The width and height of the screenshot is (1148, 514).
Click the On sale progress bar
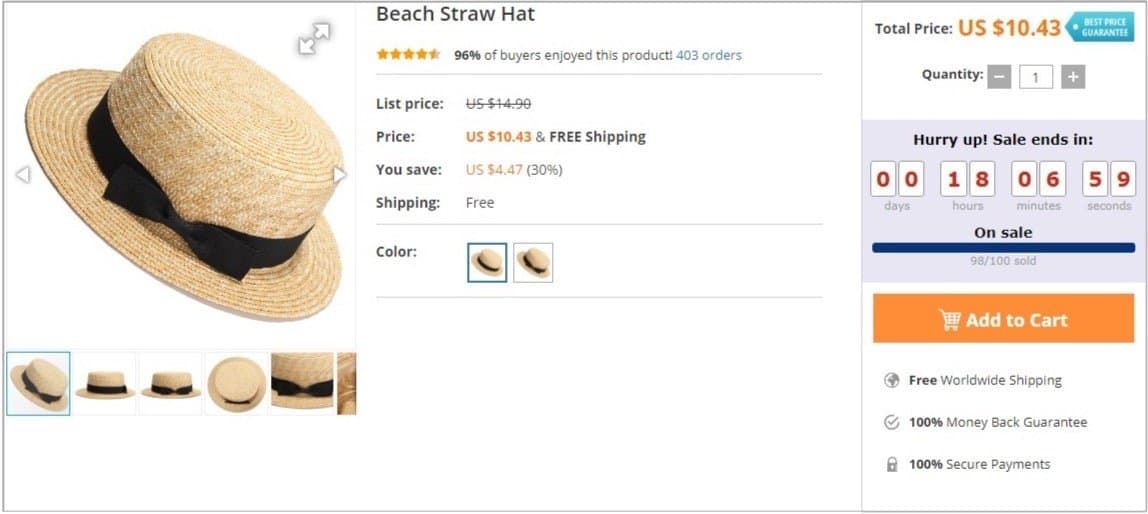pos(1003,247)
